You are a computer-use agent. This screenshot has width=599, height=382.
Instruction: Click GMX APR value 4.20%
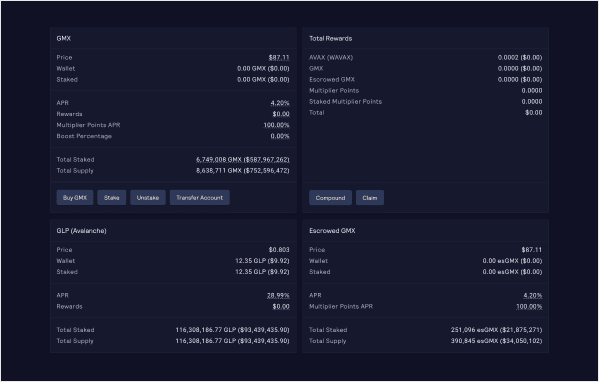[x=280, y=103]
